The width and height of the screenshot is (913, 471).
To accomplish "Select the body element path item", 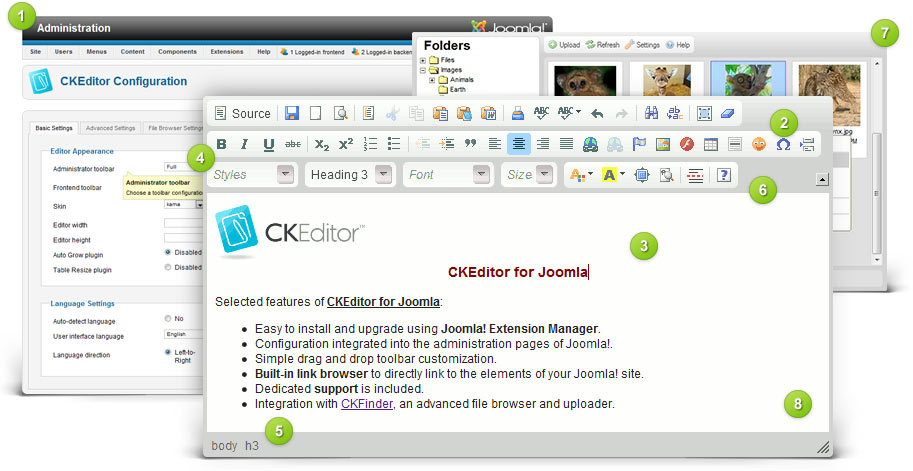I will coord(224,446).
